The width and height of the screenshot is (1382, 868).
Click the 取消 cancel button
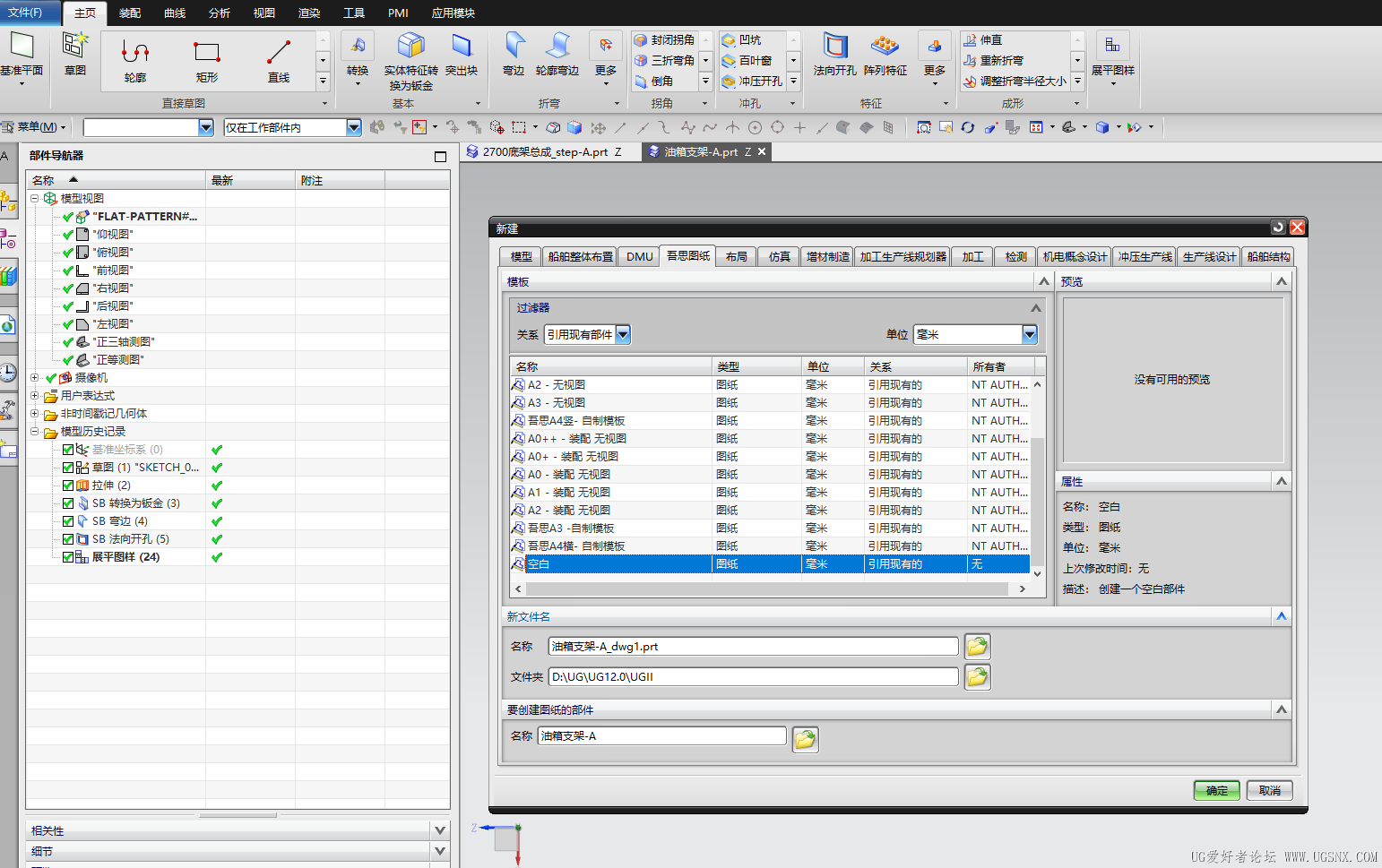point(1269,791)
